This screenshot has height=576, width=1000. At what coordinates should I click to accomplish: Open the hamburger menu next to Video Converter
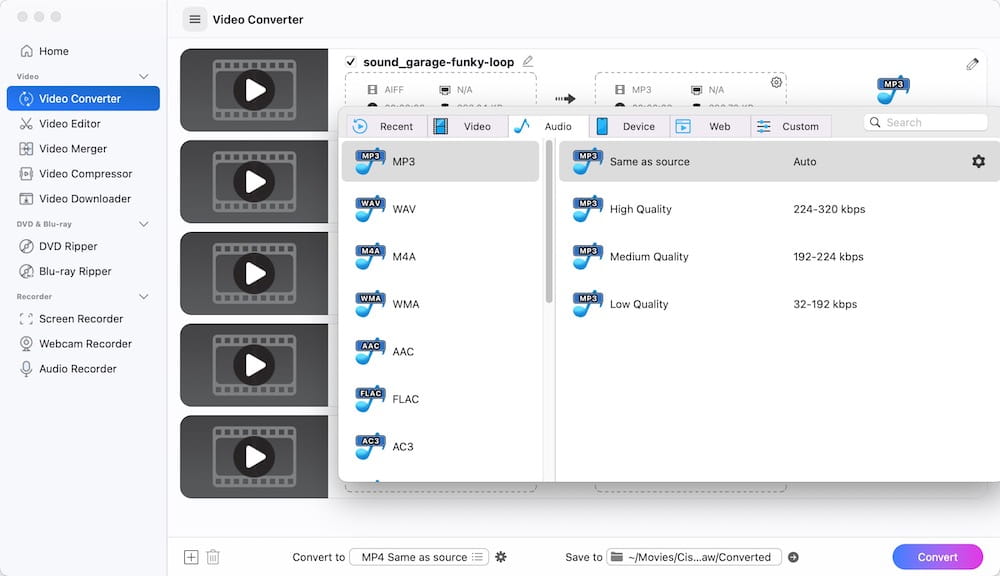pyautogui.click(x=195, y=19)
